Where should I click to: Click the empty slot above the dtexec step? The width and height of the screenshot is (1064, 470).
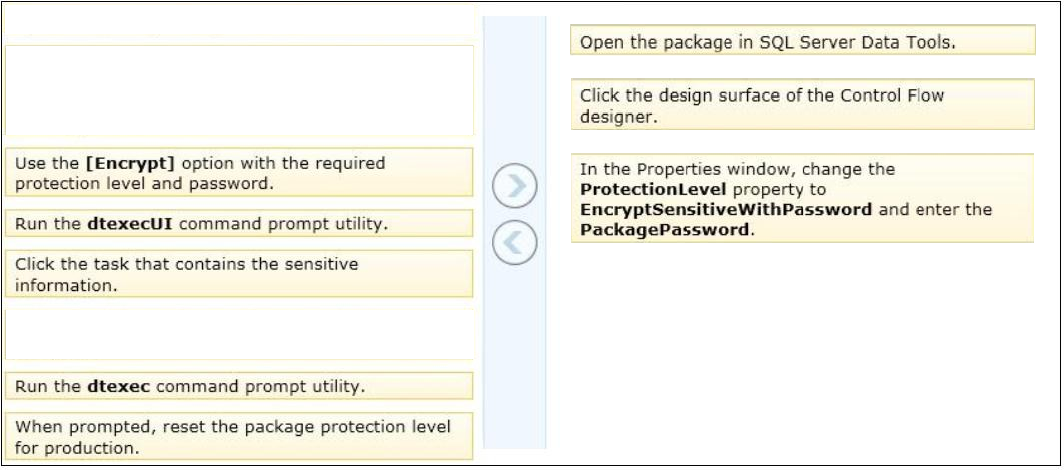click(239, 334)
